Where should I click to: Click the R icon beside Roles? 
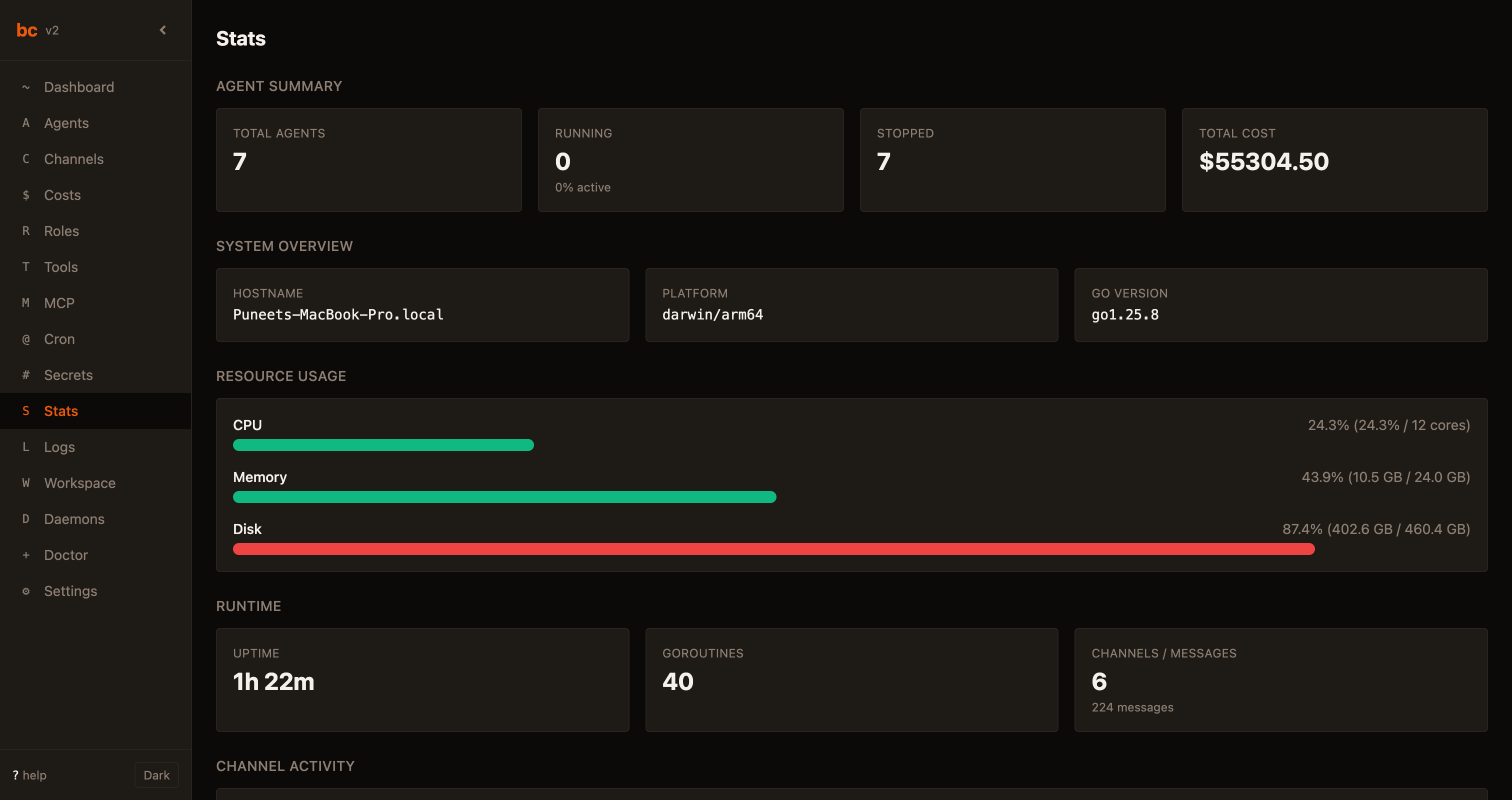coord(26,230)
